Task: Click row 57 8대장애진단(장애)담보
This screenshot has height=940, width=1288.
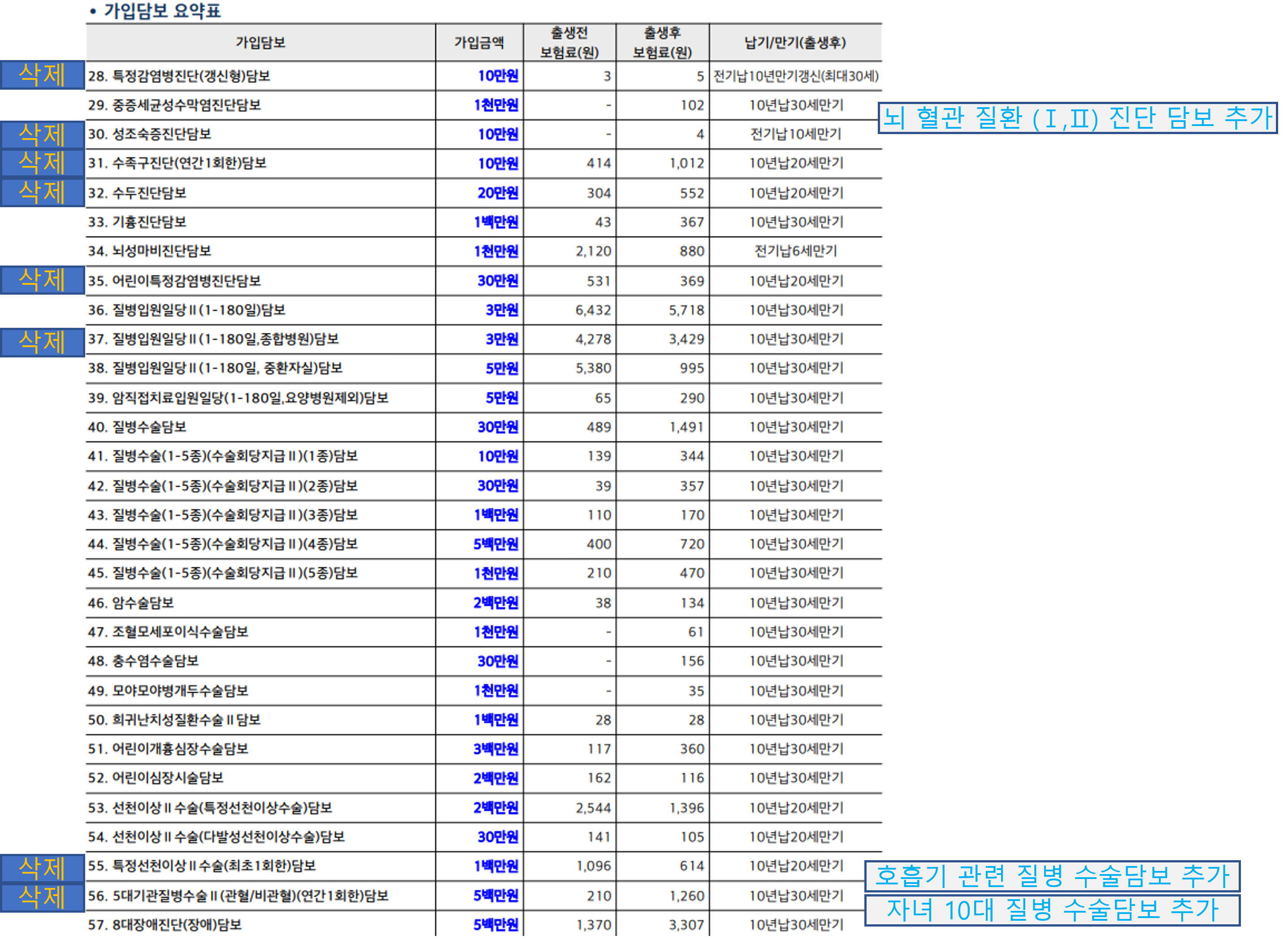Action: tap(165, 925)
